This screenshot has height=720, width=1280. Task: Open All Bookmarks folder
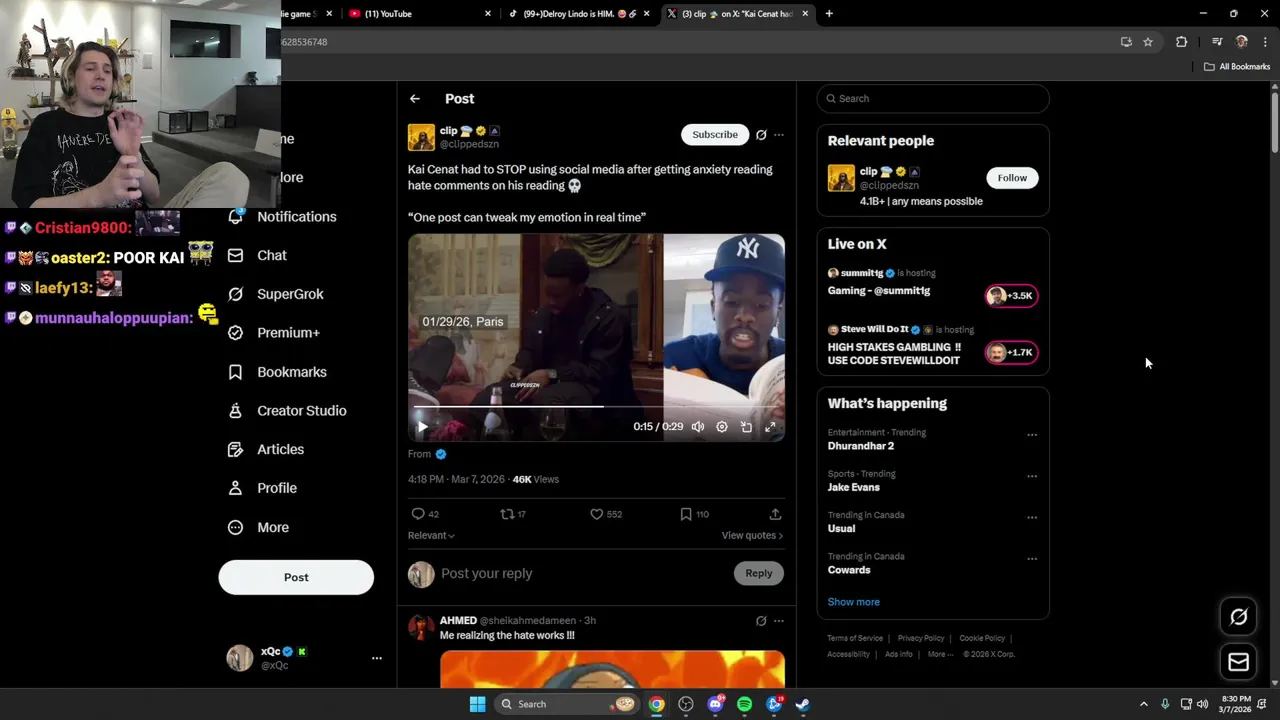(1237, 67)
